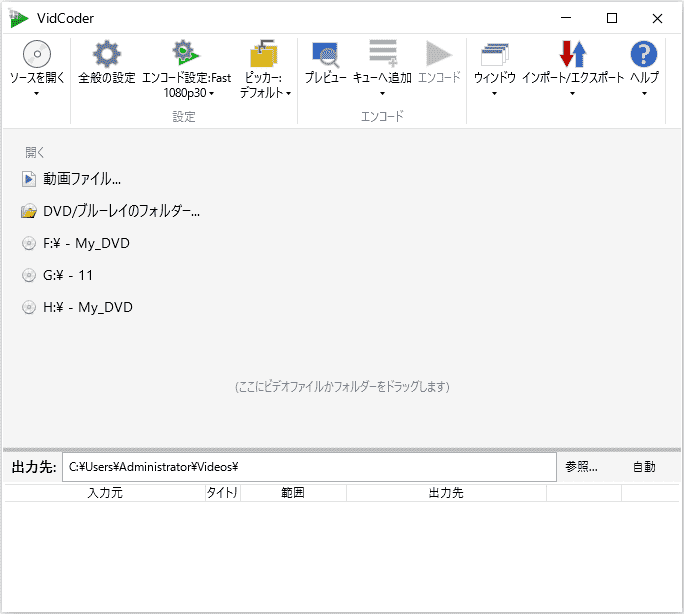Click the タイトル column header
The image size is (684, 614).
tap(222, 493)
